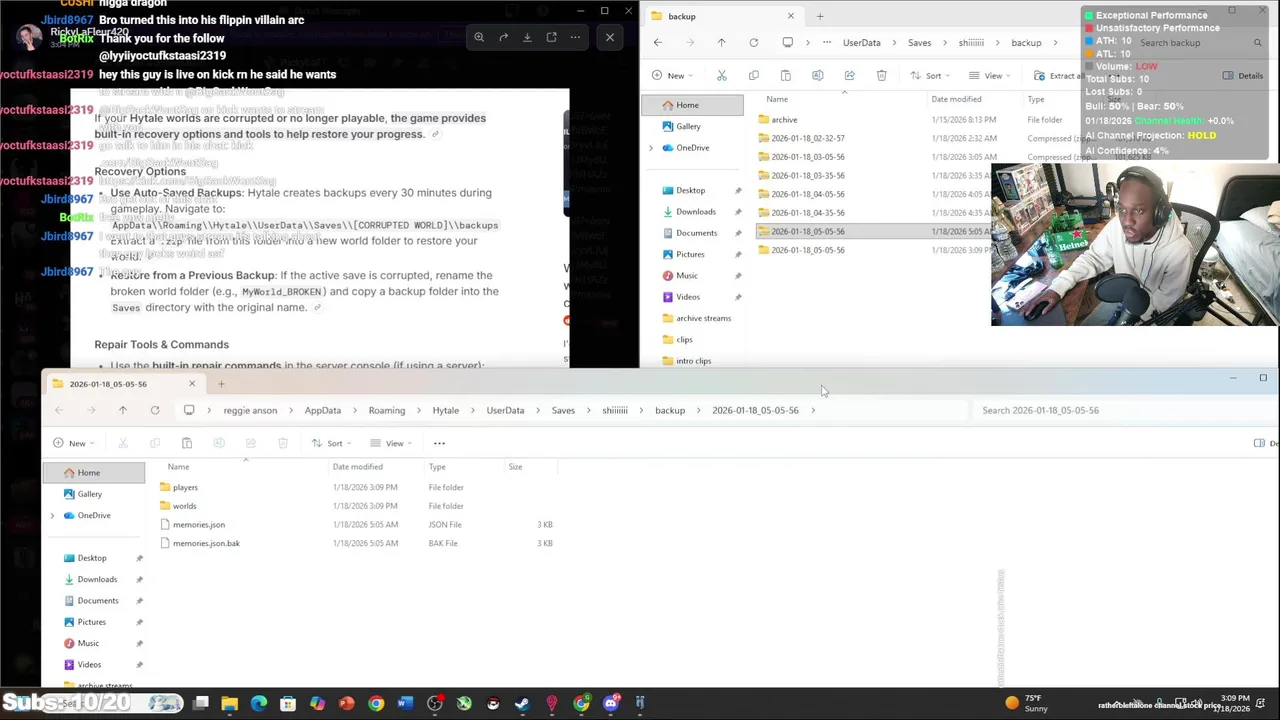Open Discord from the taskbar
The height and width of the screenshot is (720, 1280).
(x=611, y=704)
